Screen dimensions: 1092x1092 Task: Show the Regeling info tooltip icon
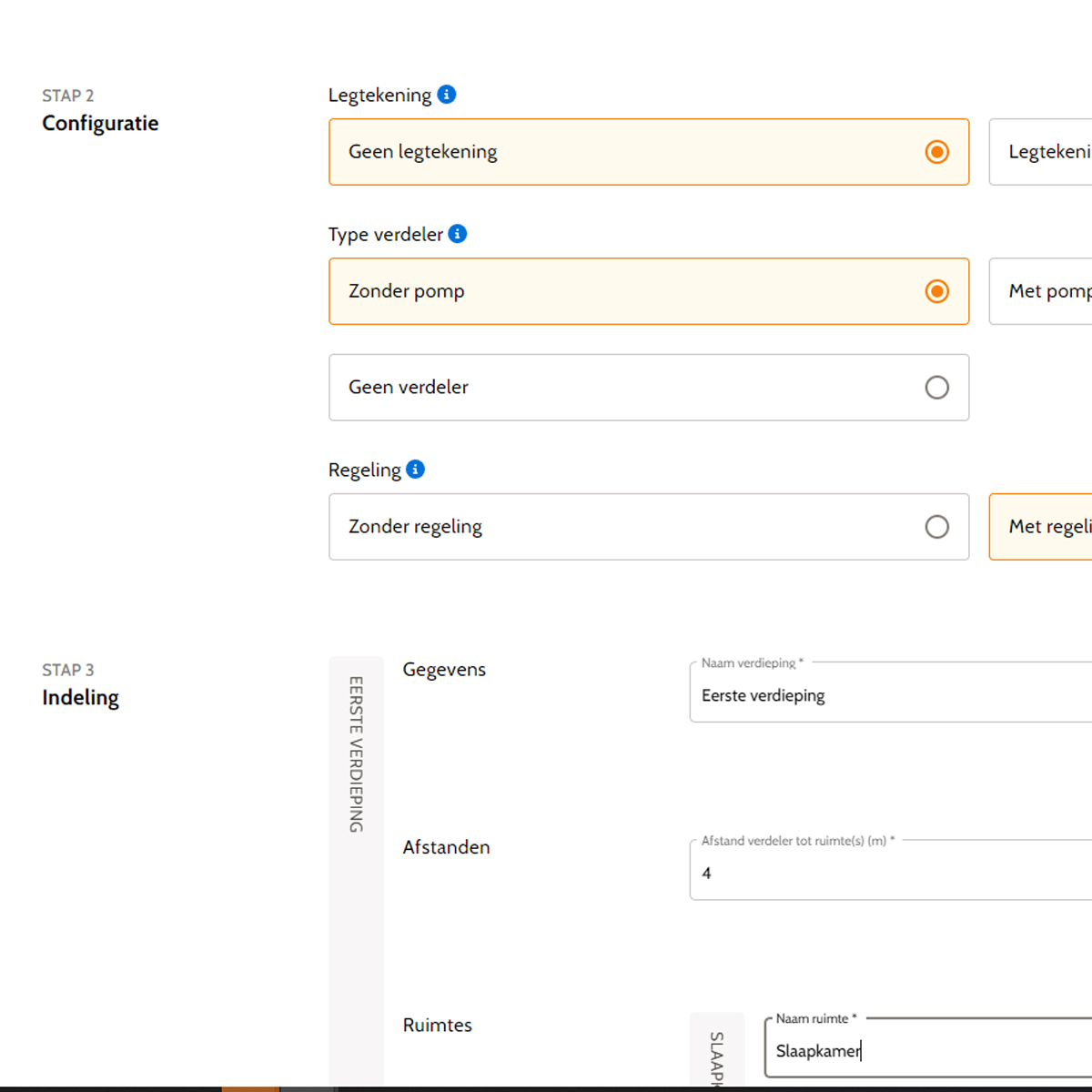tap(416, 470)
